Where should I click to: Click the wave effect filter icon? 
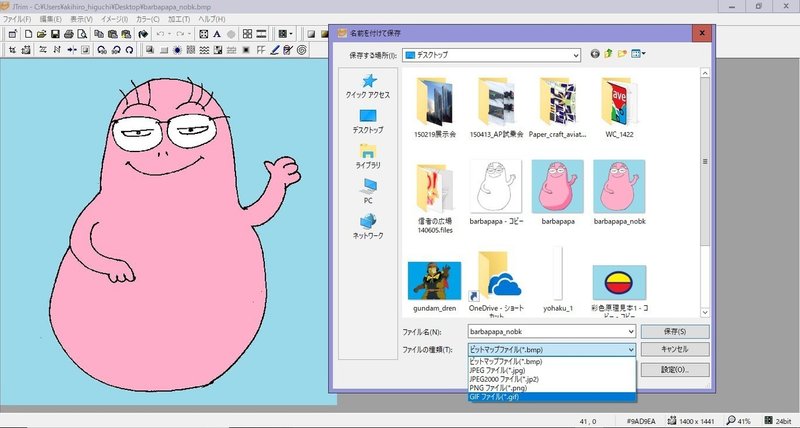point(204,49)
